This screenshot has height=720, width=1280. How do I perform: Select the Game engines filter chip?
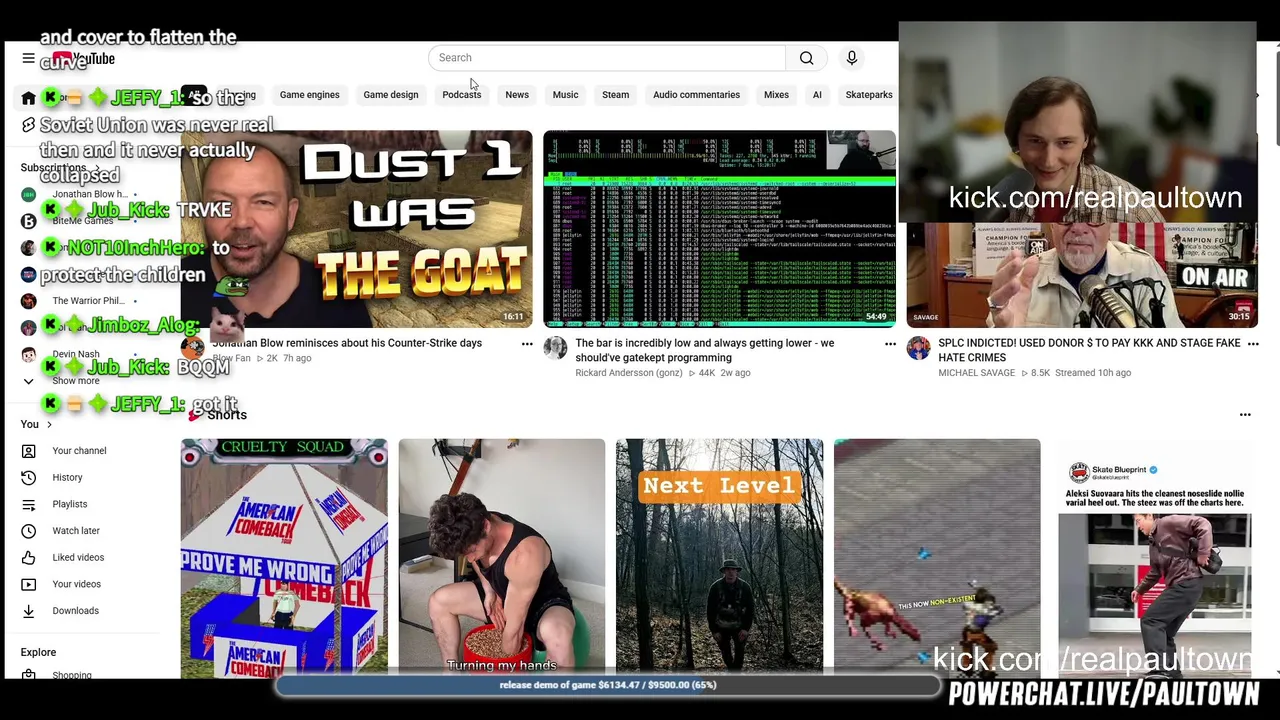point(309,95)
